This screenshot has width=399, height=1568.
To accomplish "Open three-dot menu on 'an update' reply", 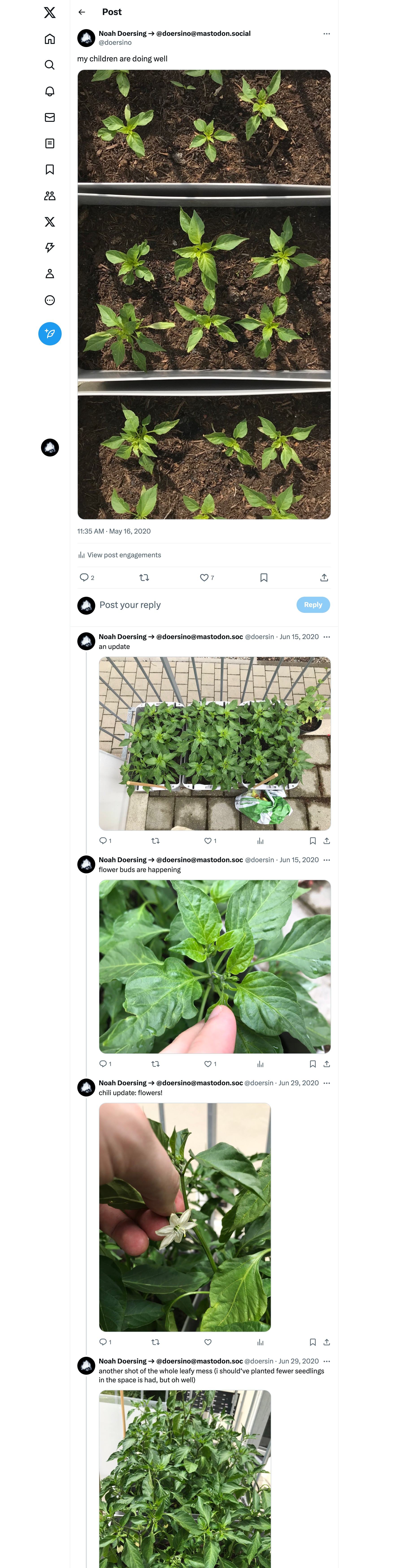I will 327,637.
